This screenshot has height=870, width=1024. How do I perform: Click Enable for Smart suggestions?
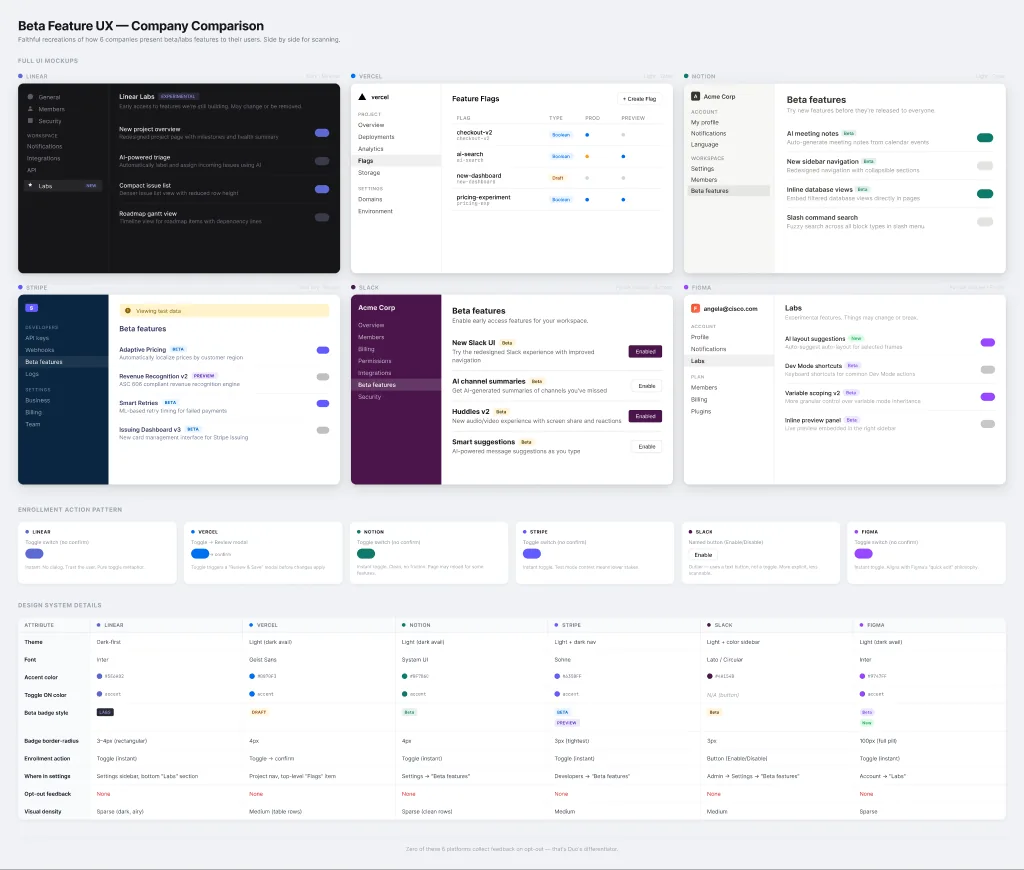[x=647, y=447]
